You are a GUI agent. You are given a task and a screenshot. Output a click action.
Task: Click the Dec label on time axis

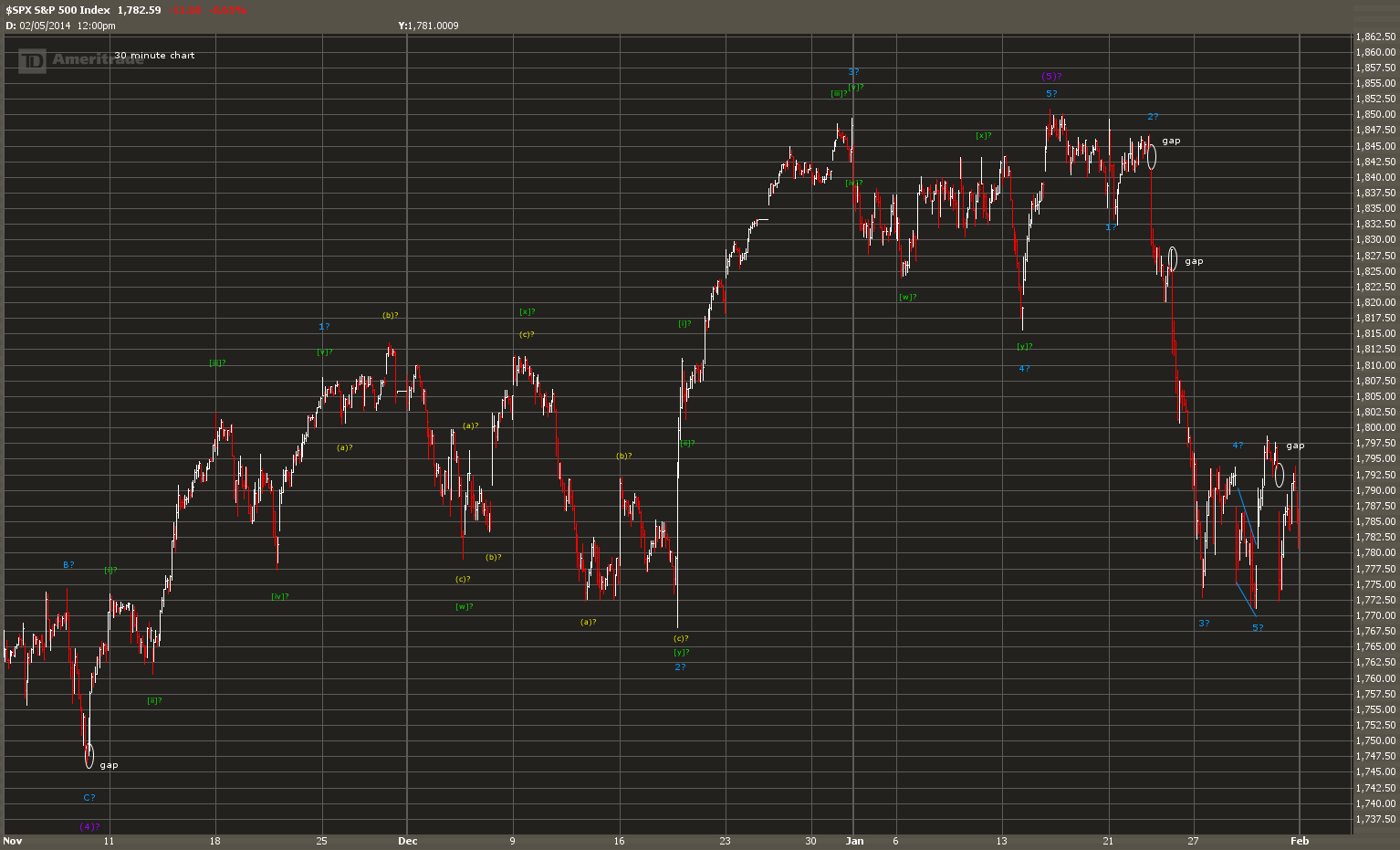[x=408, y=841]
